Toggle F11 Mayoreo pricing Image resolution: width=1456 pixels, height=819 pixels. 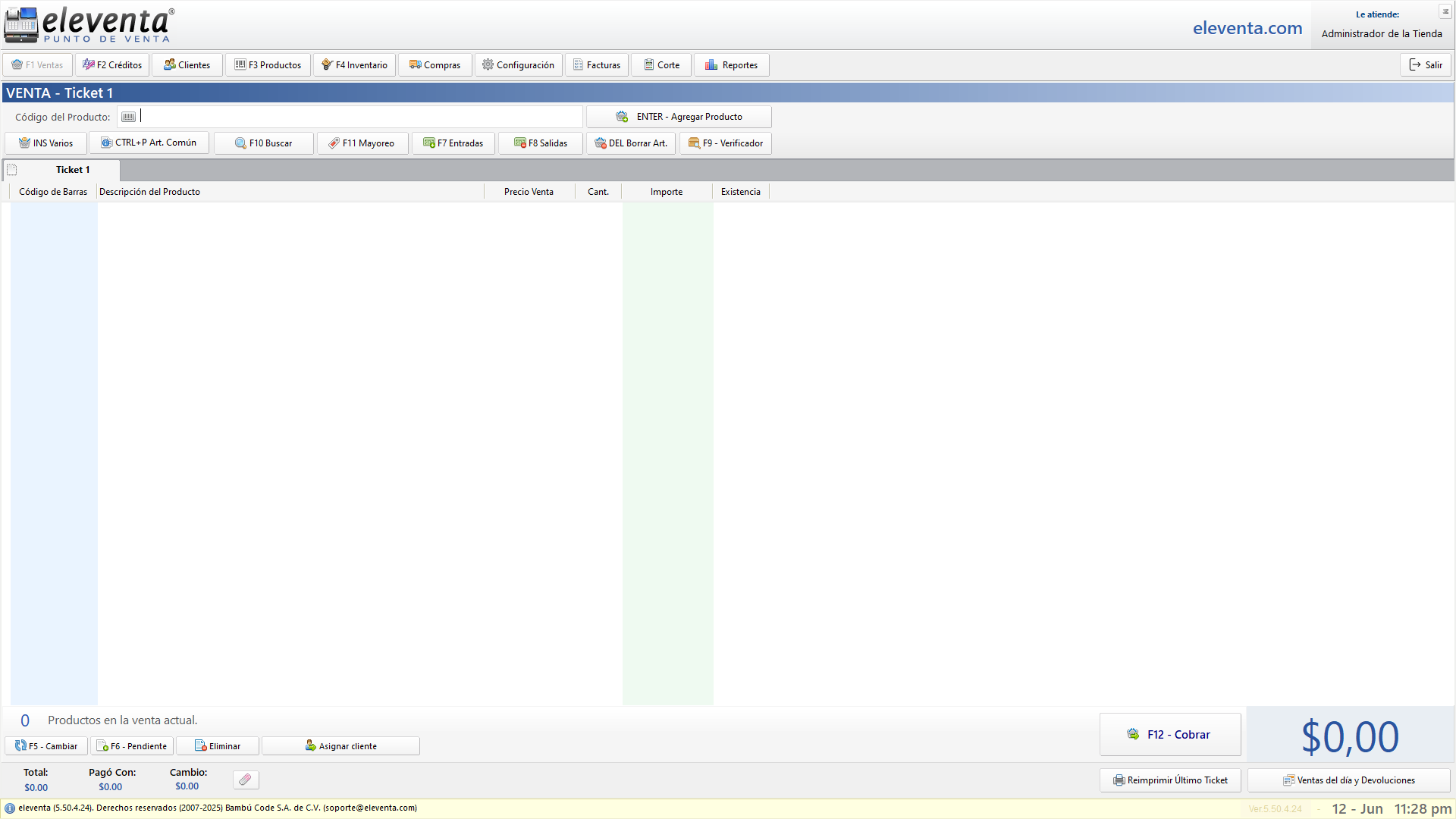coord(362,143)
